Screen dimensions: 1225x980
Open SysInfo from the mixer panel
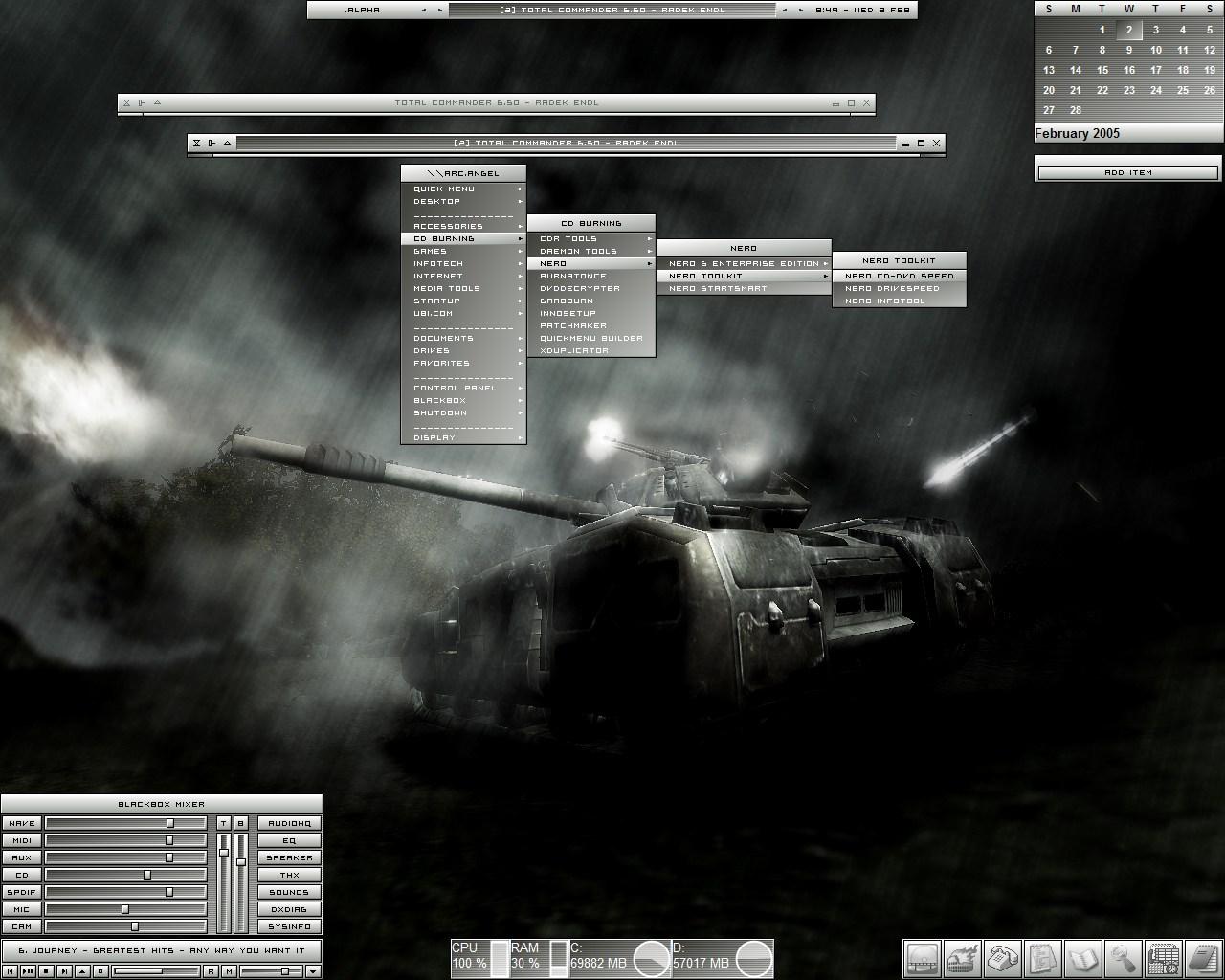289,926
